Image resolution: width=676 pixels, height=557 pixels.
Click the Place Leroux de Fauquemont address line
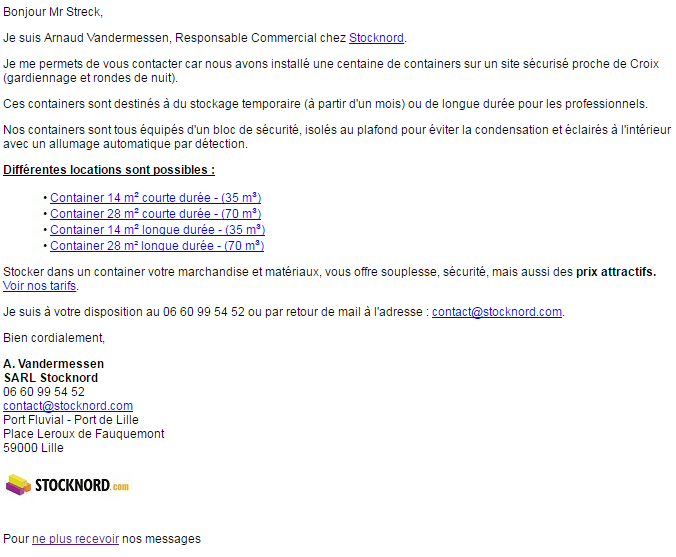84,433
